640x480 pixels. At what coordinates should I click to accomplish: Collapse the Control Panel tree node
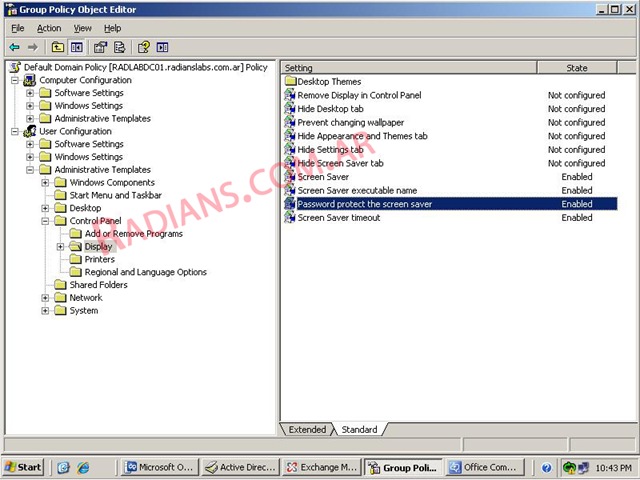(46, 221)
